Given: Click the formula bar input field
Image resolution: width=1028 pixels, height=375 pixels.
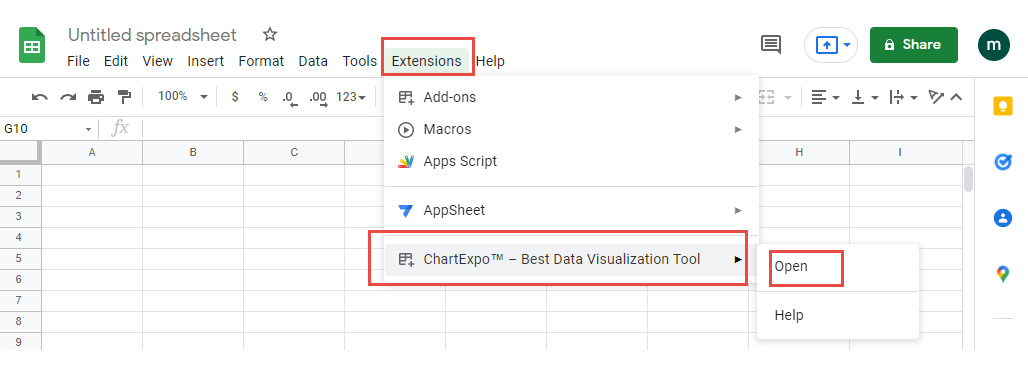Looking at the screenshot, I should 262,128.
